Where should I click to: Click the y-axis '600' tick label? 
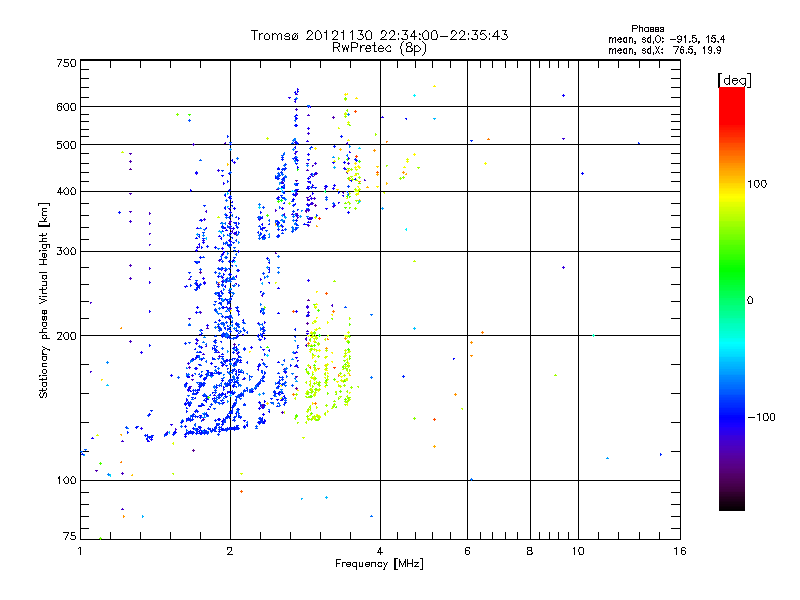tap(66, 107)
